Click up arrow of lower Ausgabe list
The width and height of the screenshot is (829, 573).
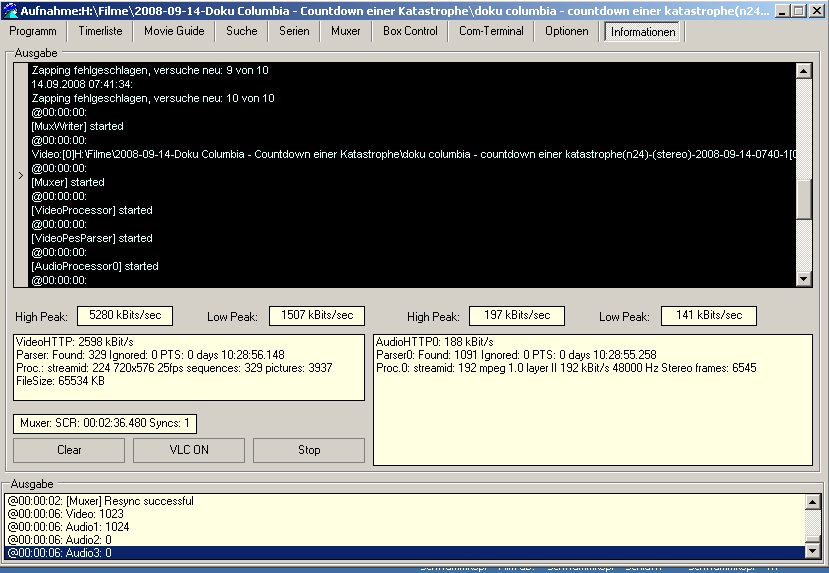pos(813,502)
